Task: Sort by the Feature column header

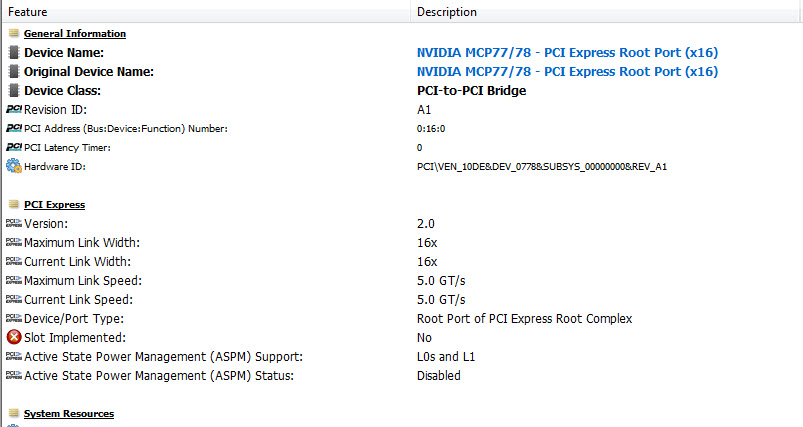Action: click(206, 11)
